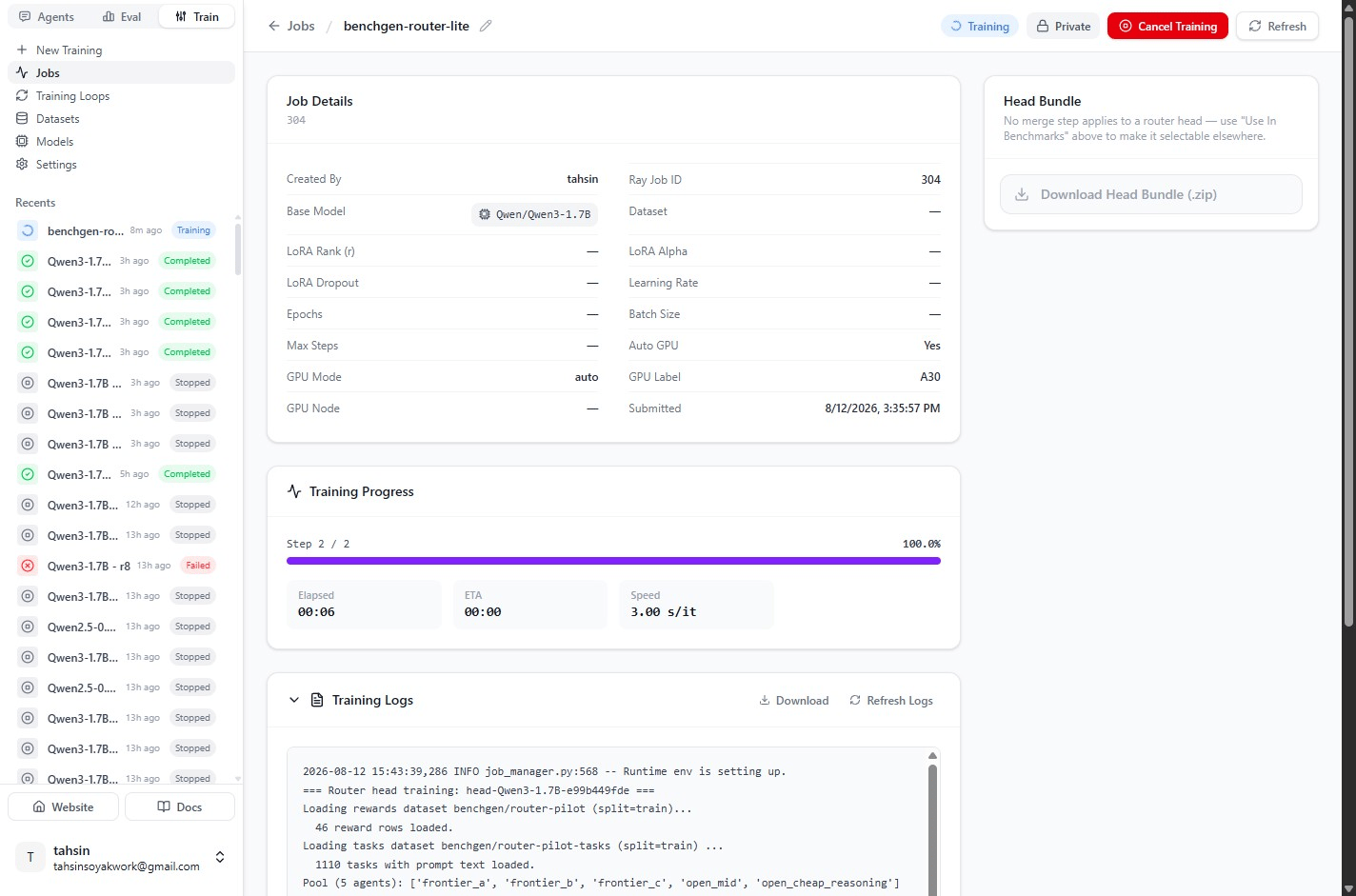1356x896 pixels.
Task: Open the Qwen3-1.7B - r8 failed job
Action: tap(122, 566)
